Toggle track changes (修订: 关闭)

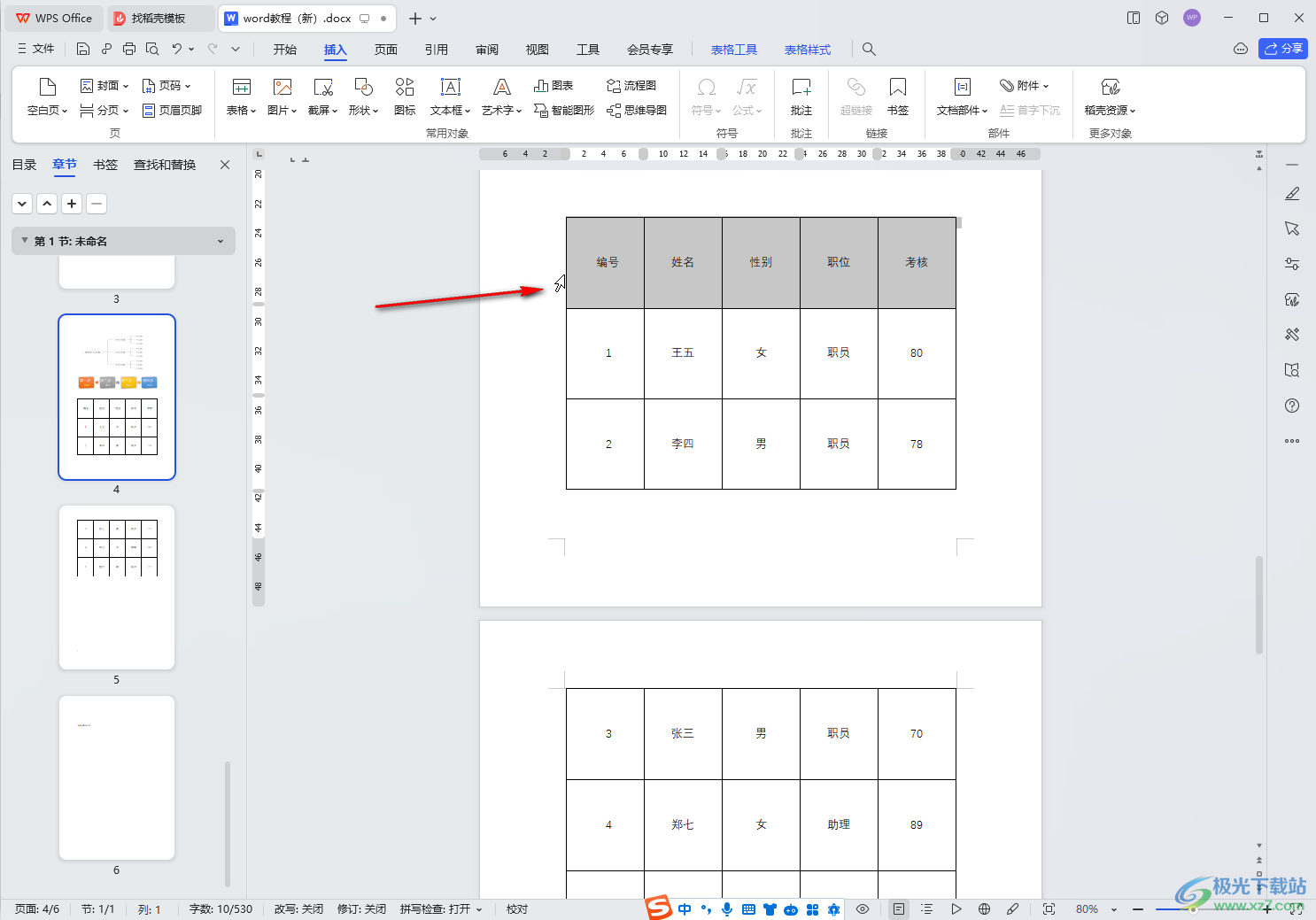[361, 909]
